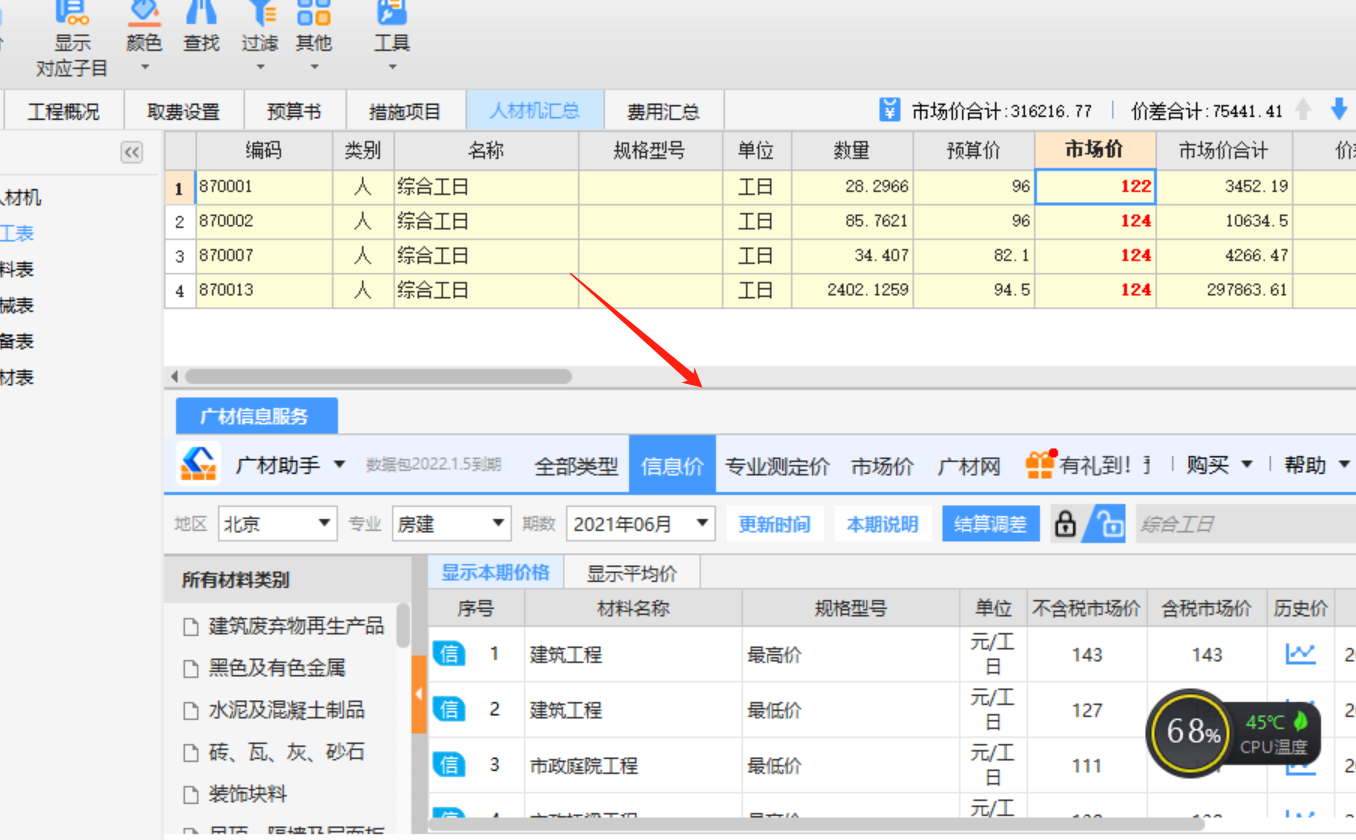Click the 信 badge in row 2 建筑工程
1356x840 pixels.
point(449,709)
